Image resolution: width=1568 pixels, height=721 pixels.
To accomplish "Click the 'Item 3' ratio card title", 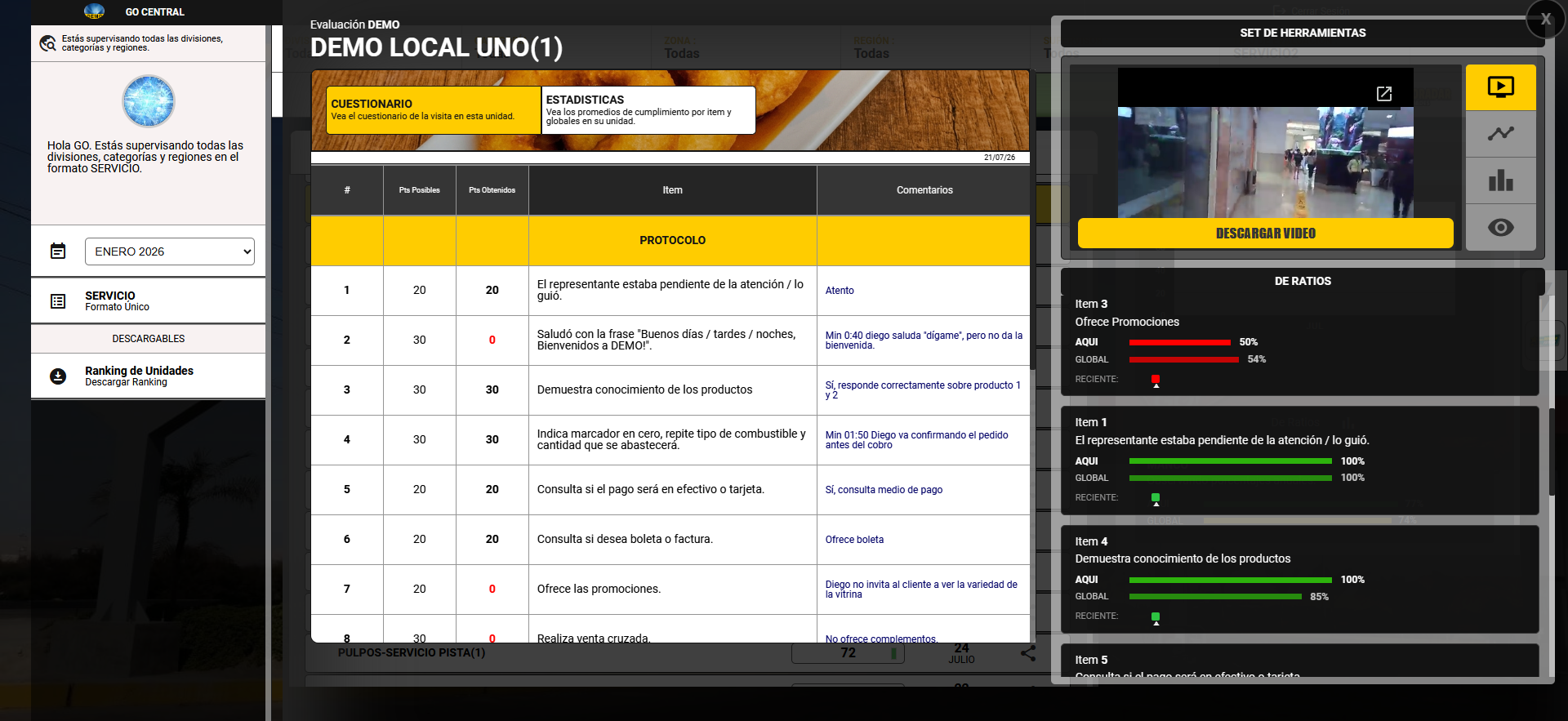I will pos(1091,304).
